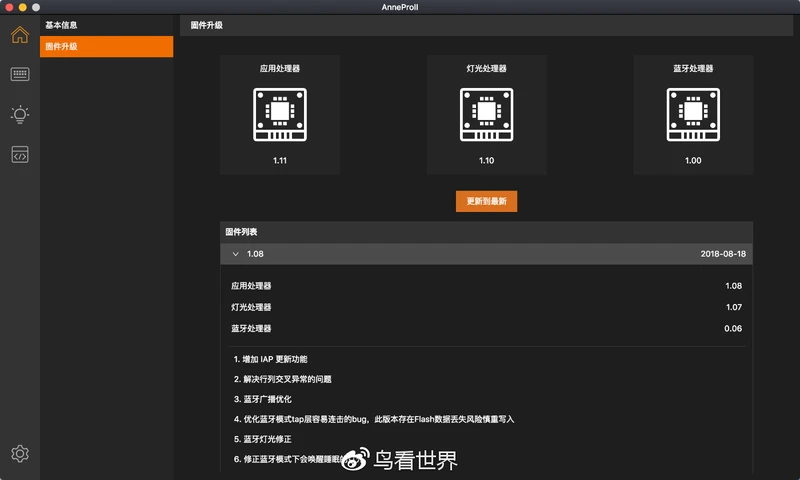800x480 pixels.
Task: Open settings gear in sidebar
Action: coord(20,453)
